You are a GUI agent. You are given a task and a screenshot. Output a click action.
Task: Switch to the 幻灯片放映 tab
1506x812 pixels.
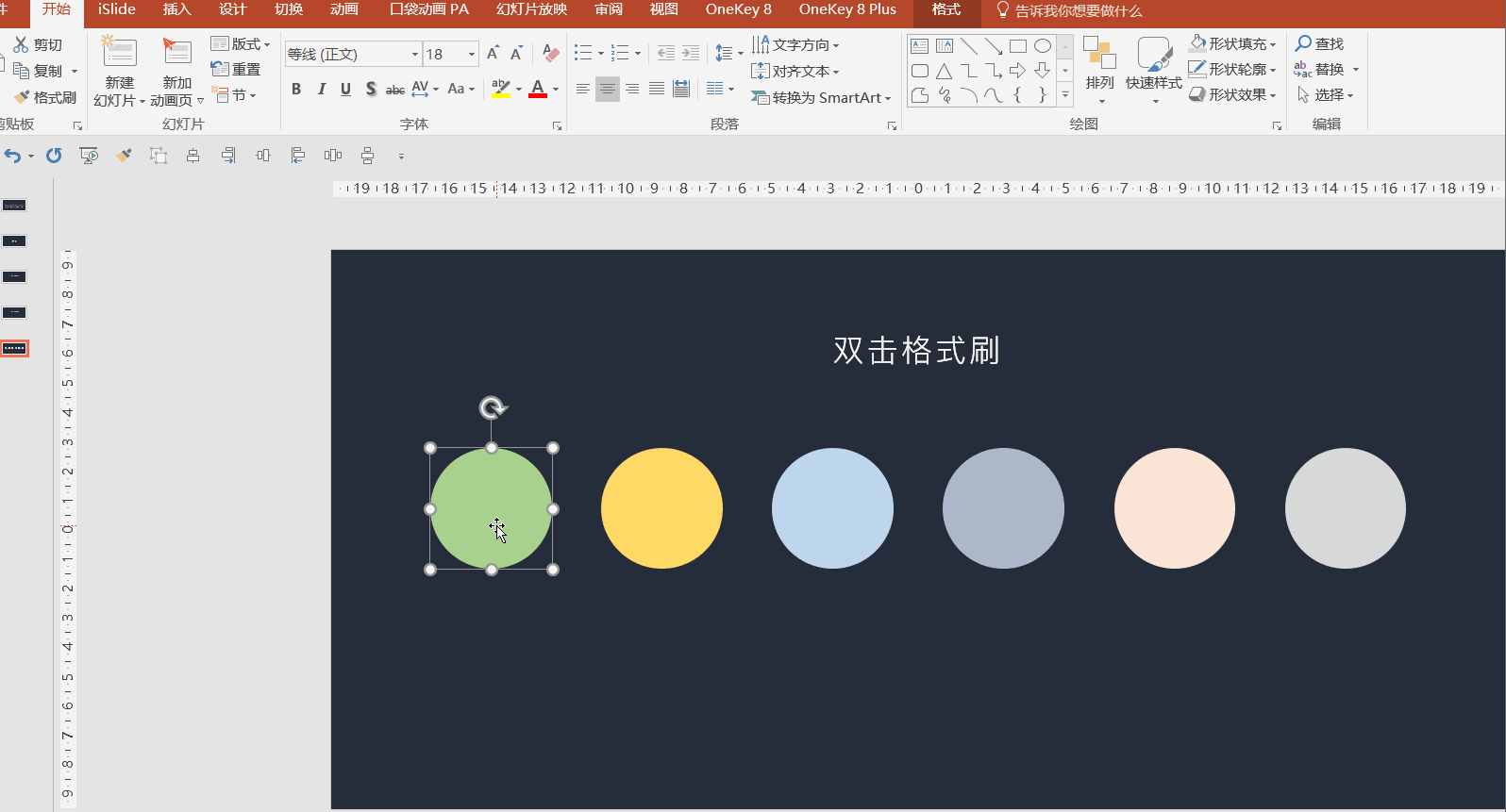click(x=532, y=9)
